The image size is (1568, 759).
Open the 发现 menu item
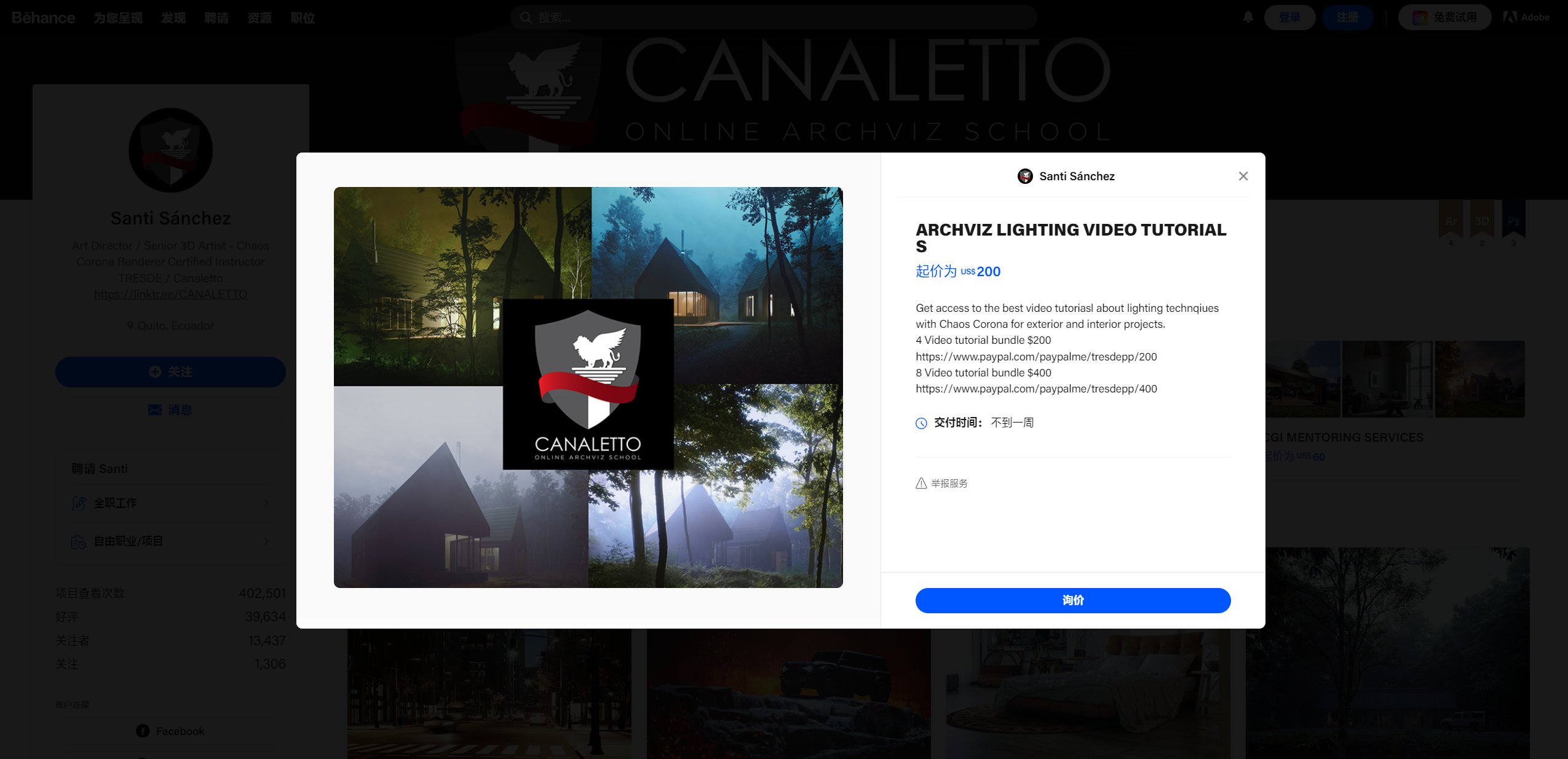click(x=173, y=18)
